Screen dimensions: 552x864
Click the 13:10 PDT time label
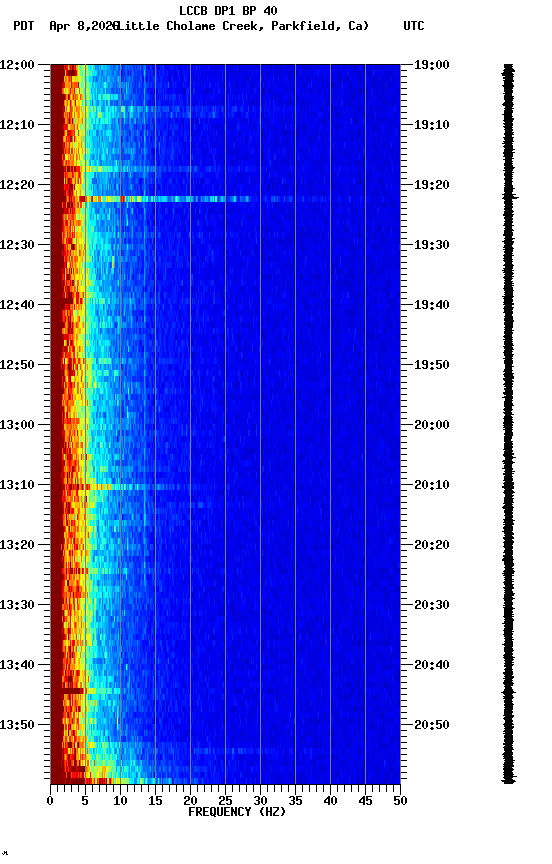tap(17, 485)
